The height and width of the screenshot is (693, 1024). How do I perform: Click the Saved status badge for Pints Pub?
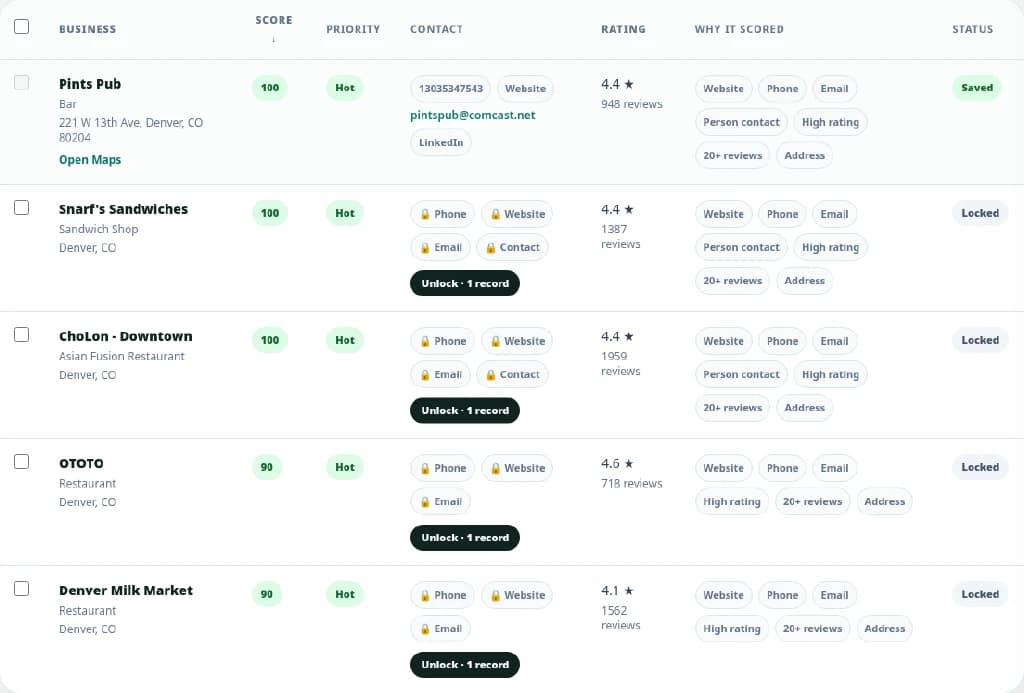(976, 88)
